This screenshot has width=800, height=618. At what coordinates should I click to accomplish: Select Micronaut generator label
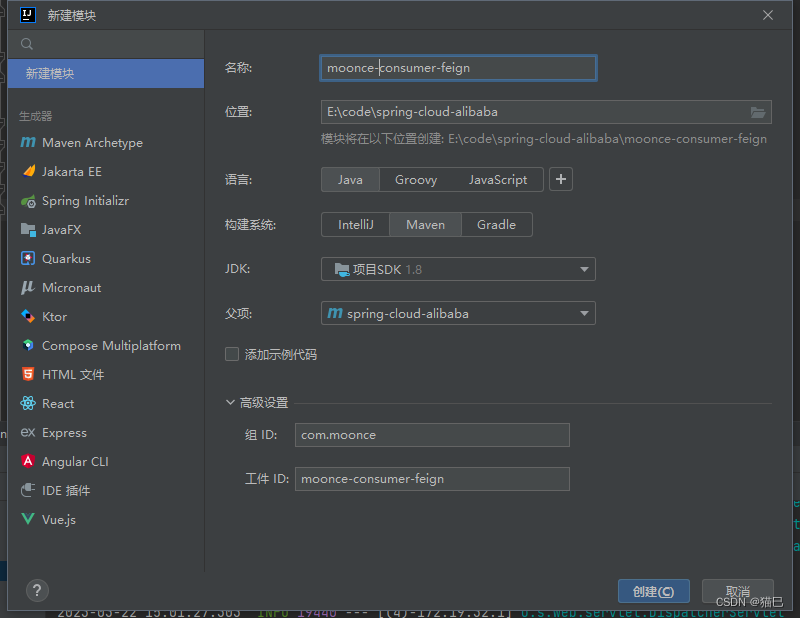point(71,288)
